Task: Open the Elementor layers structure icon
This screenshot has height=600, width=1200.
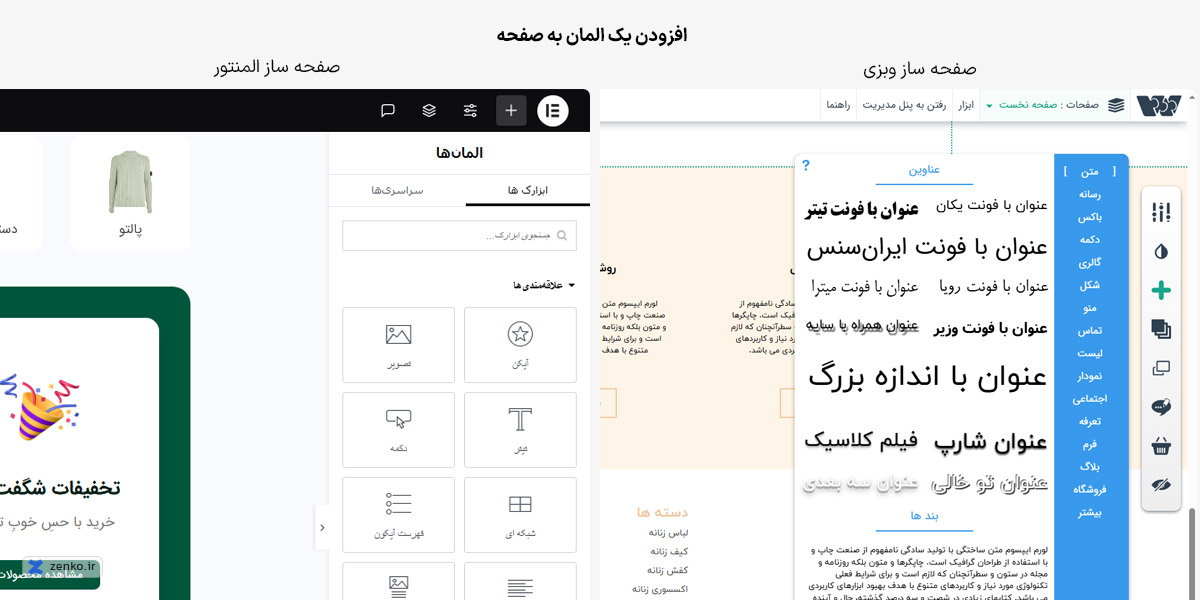Action: click(x=429, y=110)
